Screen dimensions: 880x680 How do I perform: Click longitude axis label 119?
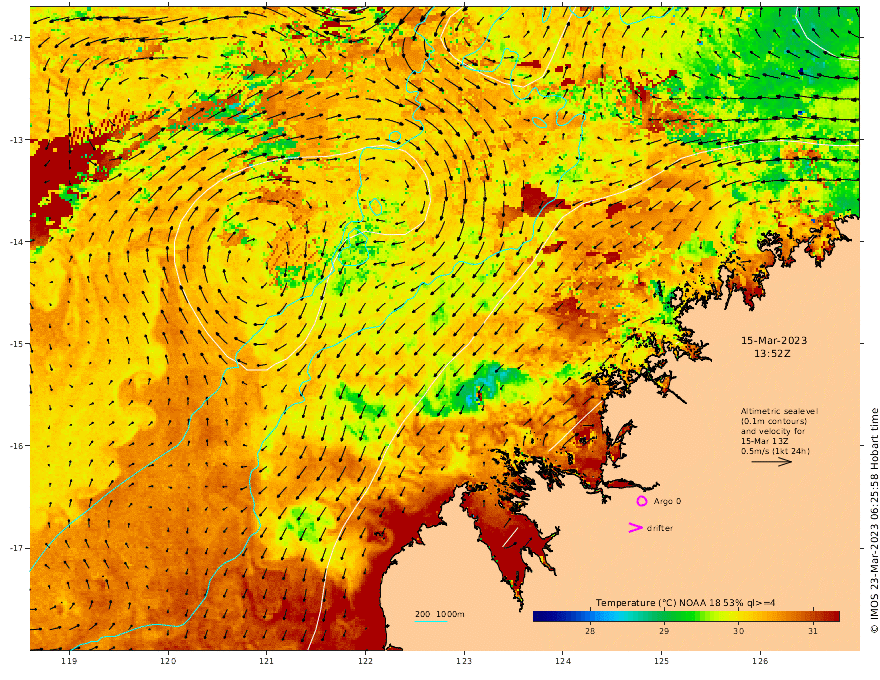[x=69, y=661]
